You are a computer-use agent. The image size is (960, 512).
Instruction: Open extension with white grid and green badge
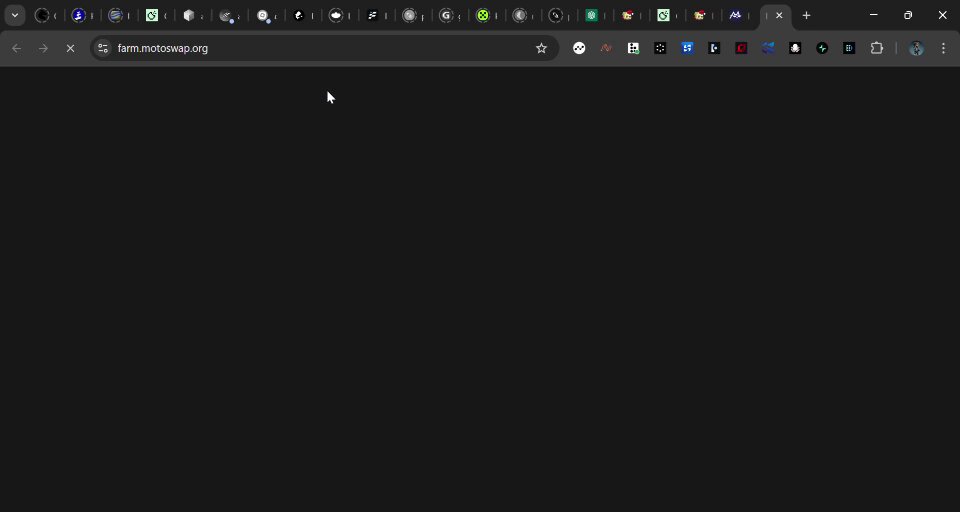[x=633, y=48]
